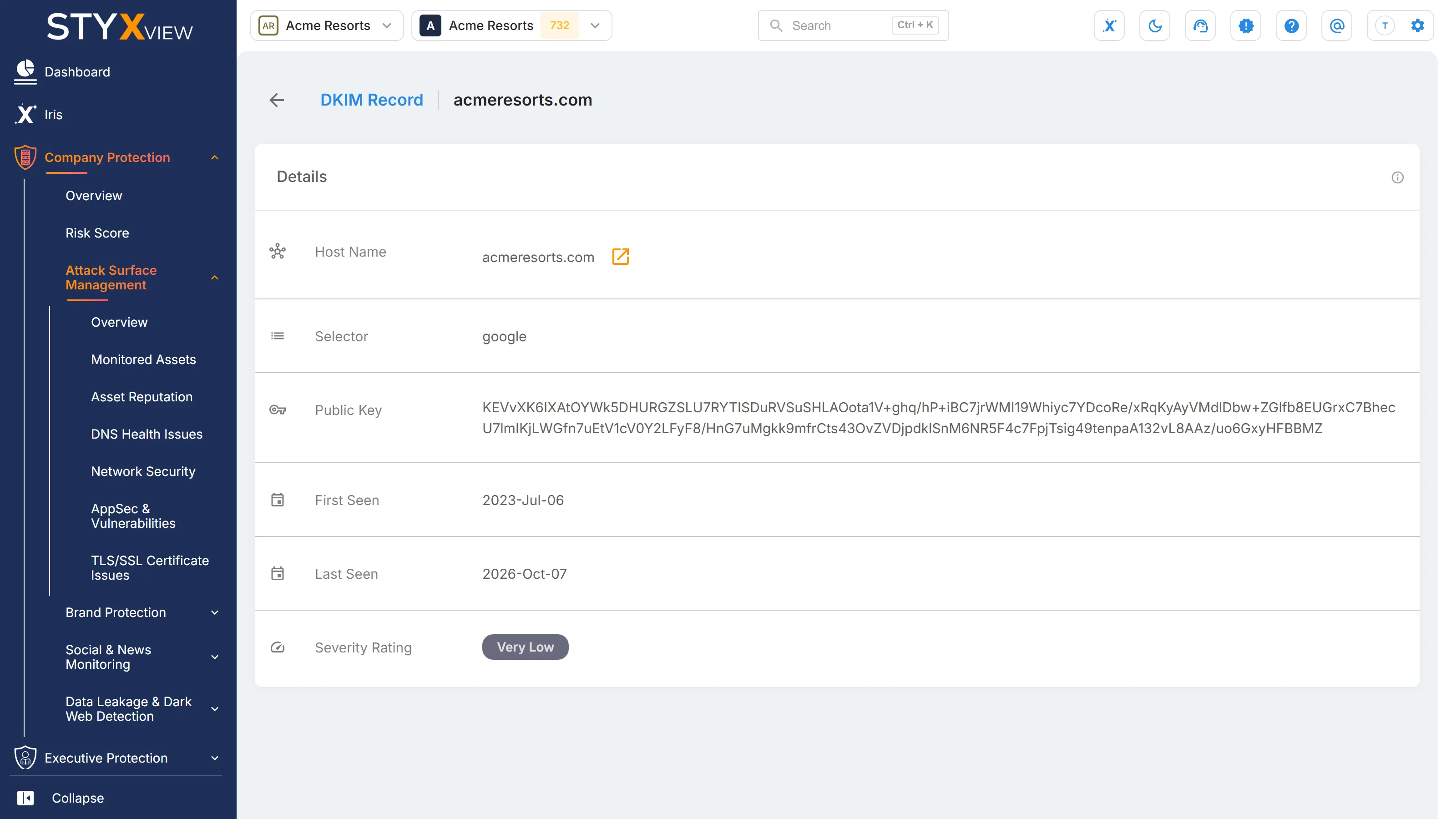Click the Search field
The height and width of the screenshot is (819, 1456).
(x=853, y=25)
